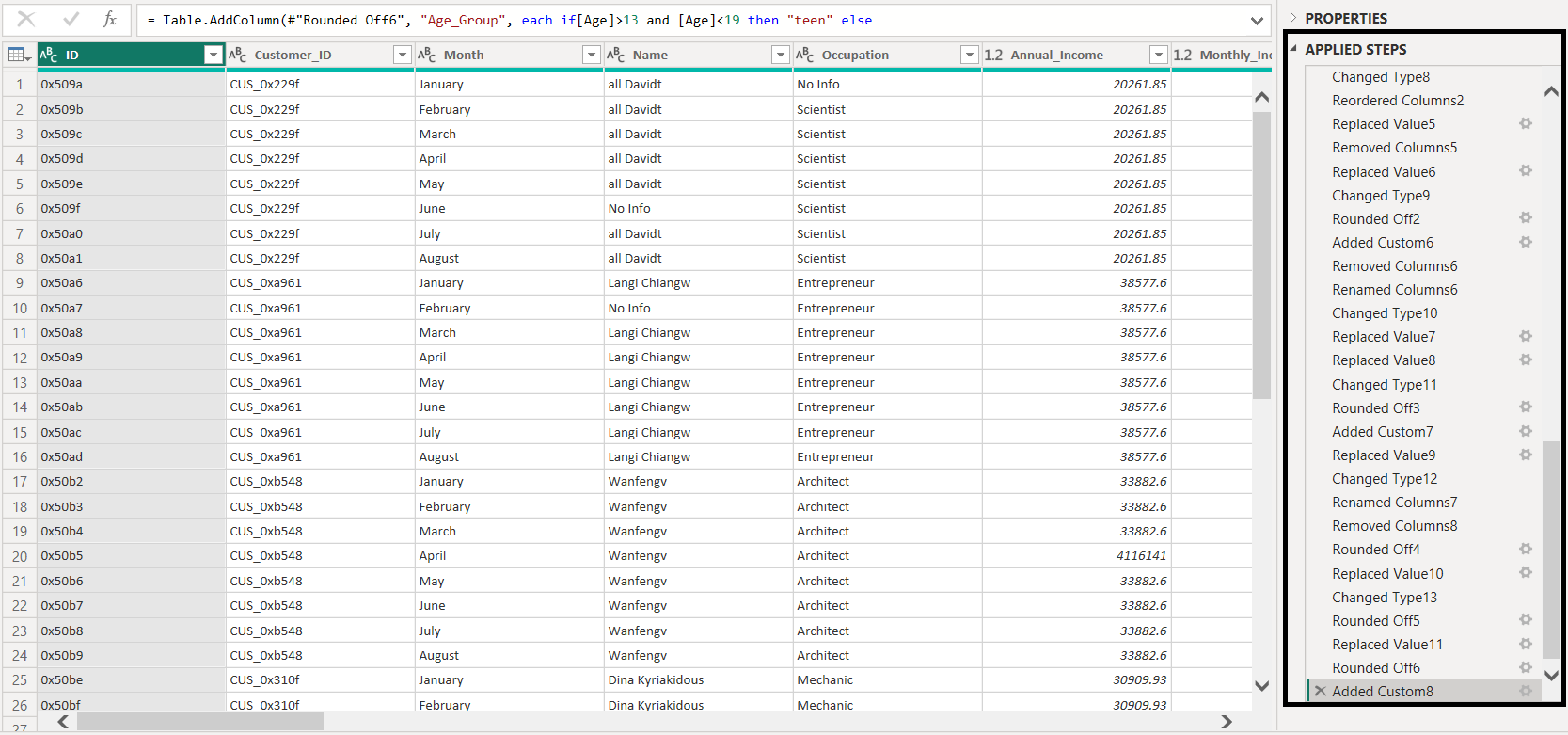Viewport: 1568px width, 735px height.
Task: Select the Changed Type13 step
Action: point(1385,598)
